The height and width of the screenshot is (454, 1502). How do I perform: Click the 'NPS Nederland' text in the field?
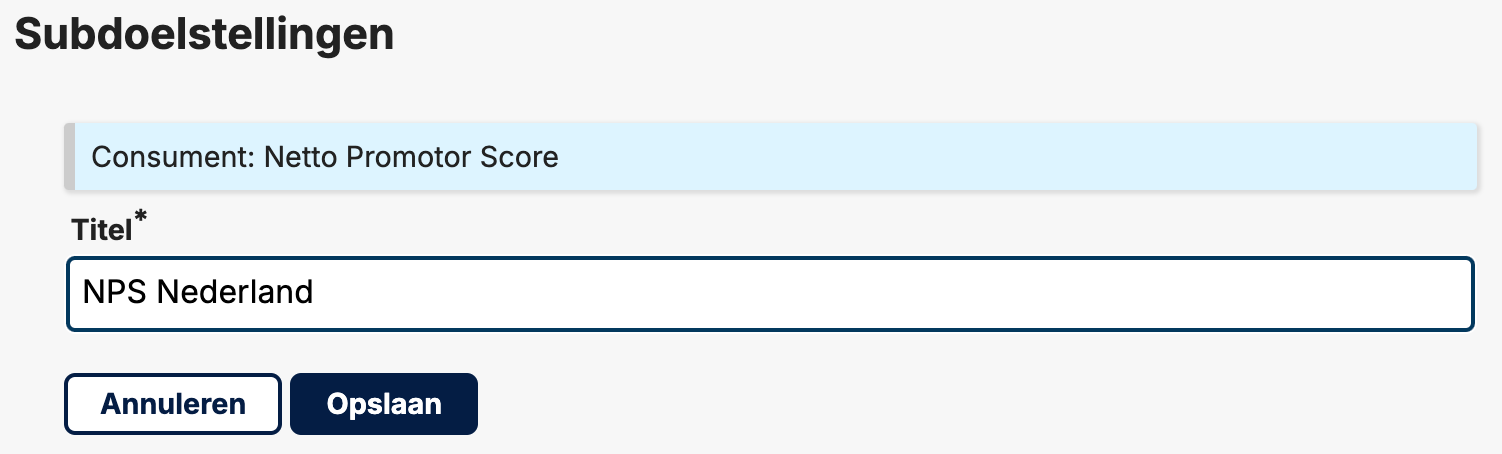pos(198,293)
